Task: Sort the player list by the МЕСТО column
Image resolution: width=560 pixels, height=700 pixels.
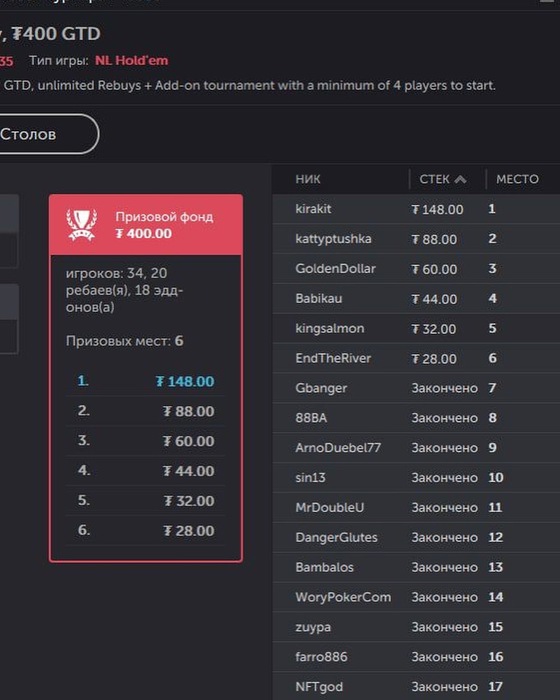Action: coord(517,179)
